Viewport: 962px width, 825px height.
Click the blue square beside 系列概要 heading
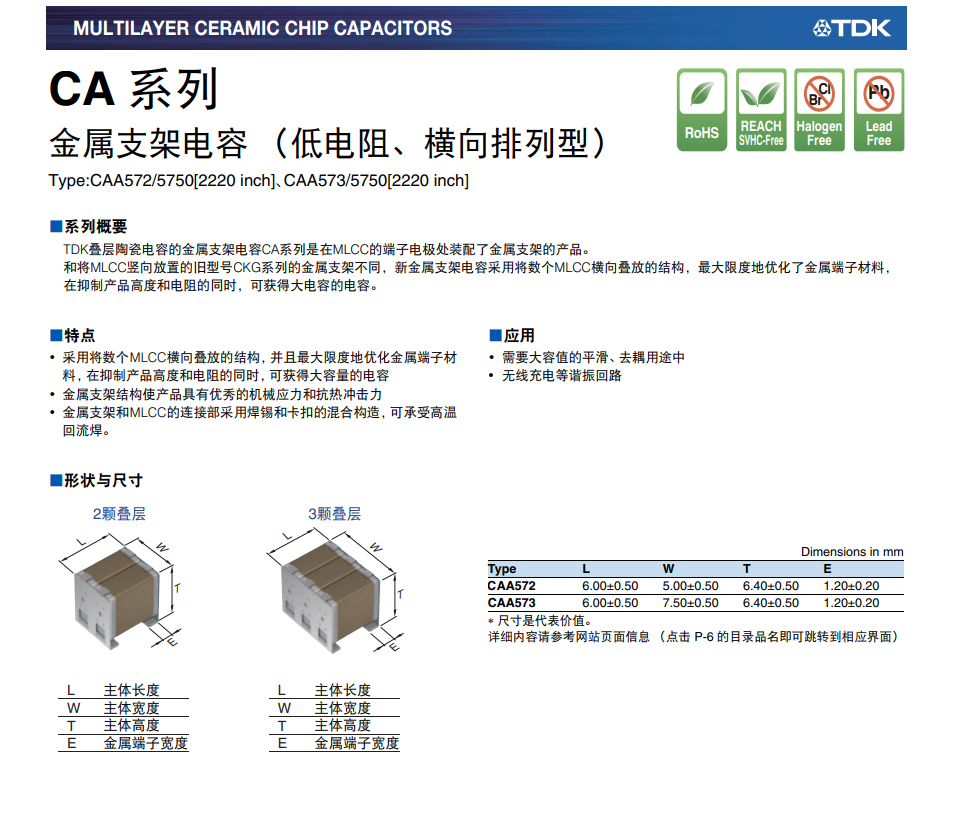[x=55, y=228]
